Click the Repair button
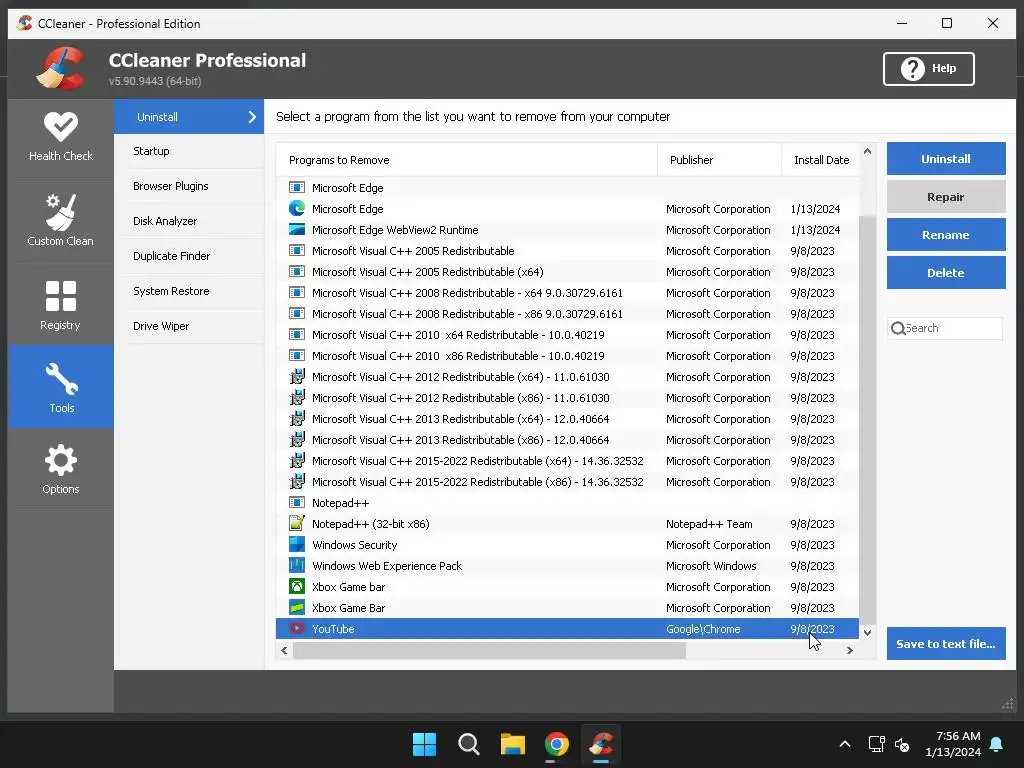The height and width of the screenshot is (768, 1024). 946,197
